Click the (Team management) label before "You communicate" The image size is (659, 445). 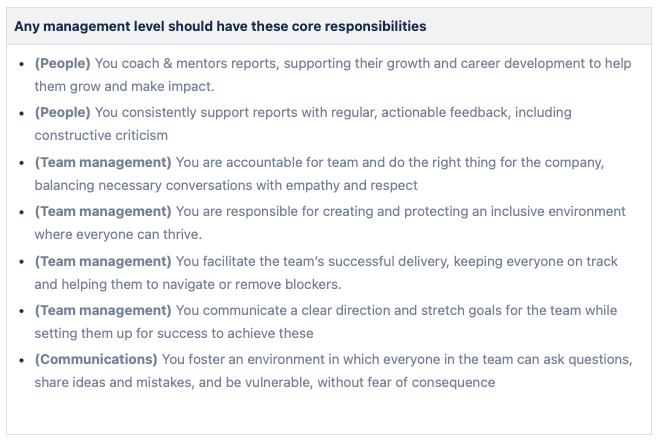pyautogui.click(x=103, y=310)
